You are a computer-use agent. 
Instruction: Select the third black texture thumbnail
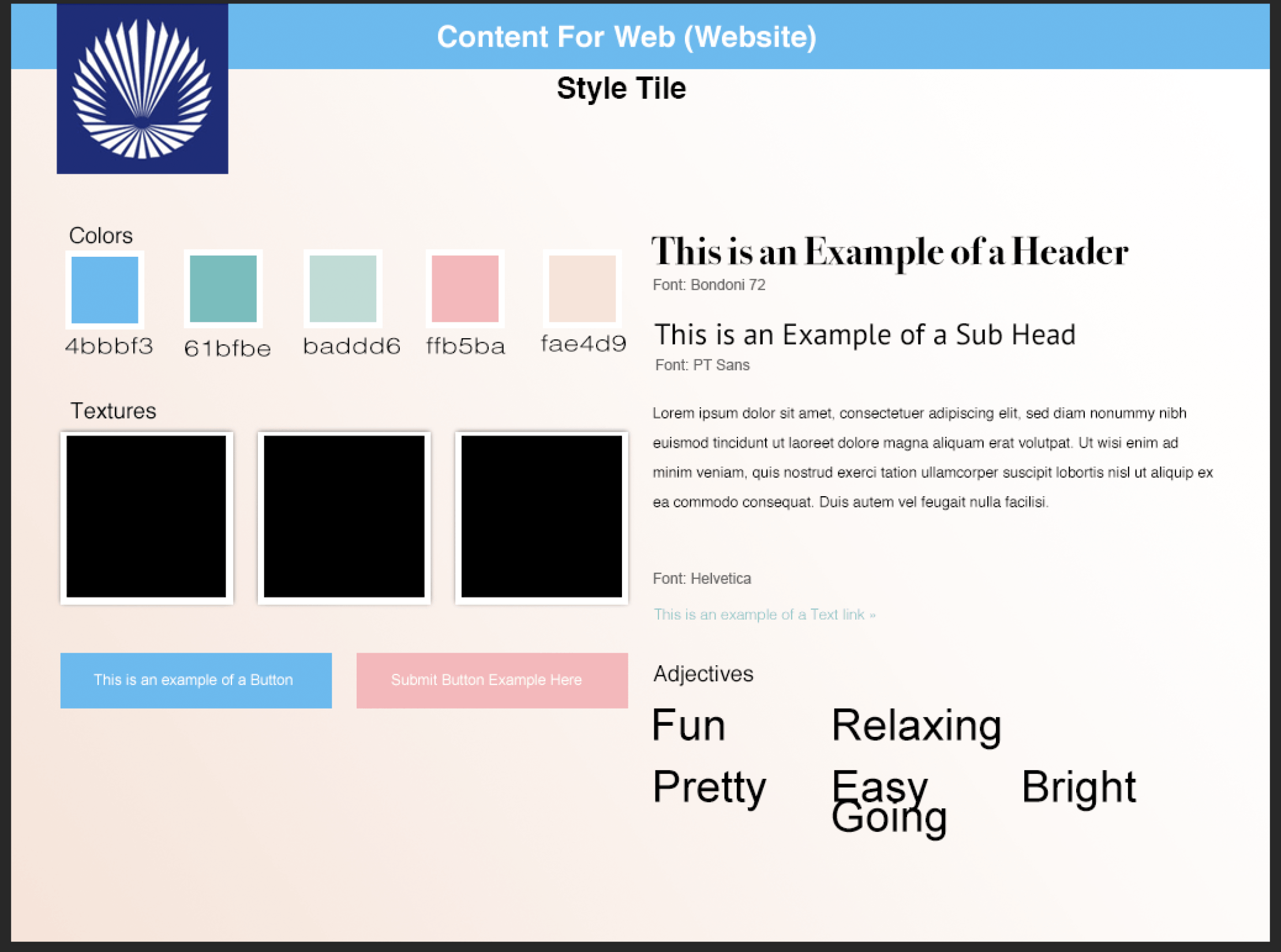coord(541,518)
